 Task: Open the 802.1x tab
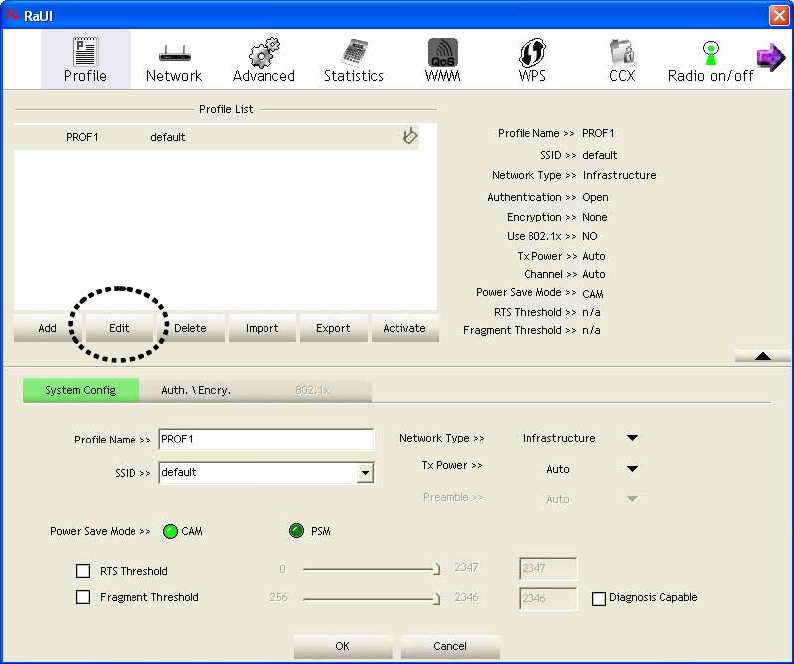(x=312, y=390)
